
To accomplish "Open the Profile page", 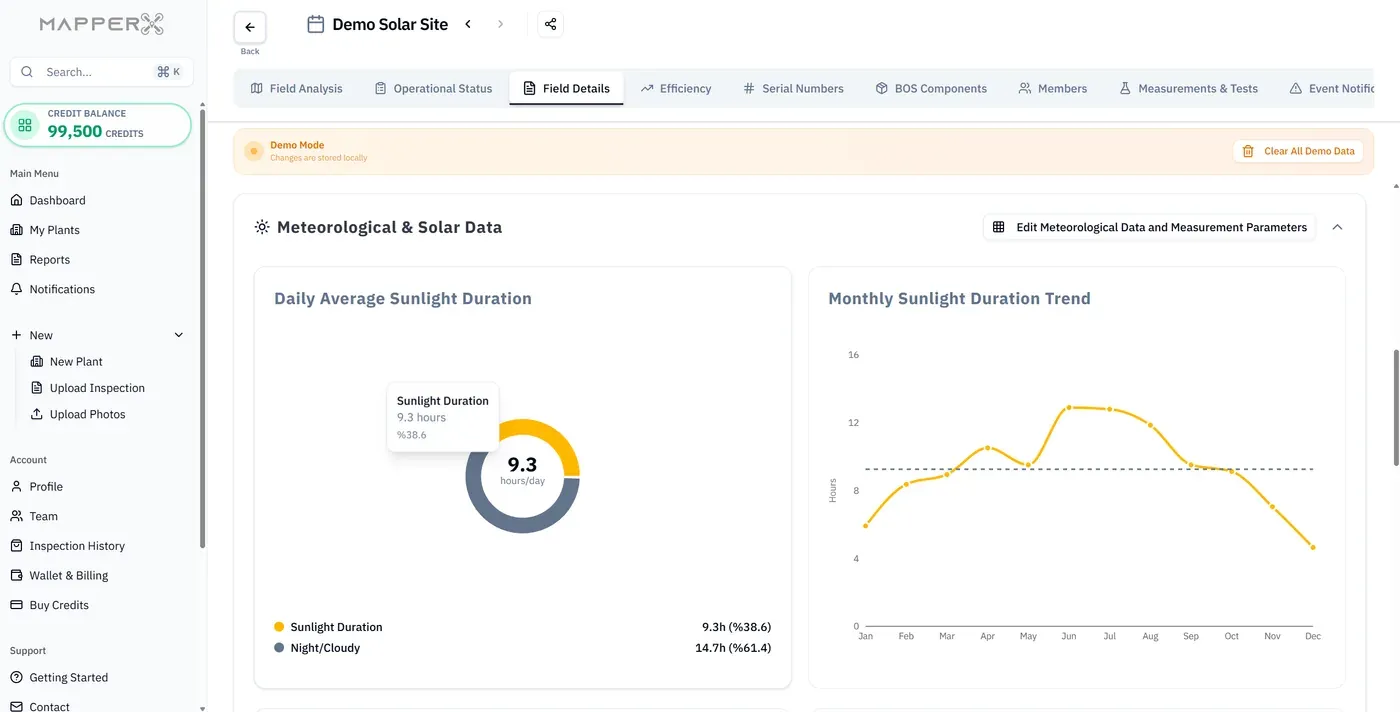I will tap(46, 487).
